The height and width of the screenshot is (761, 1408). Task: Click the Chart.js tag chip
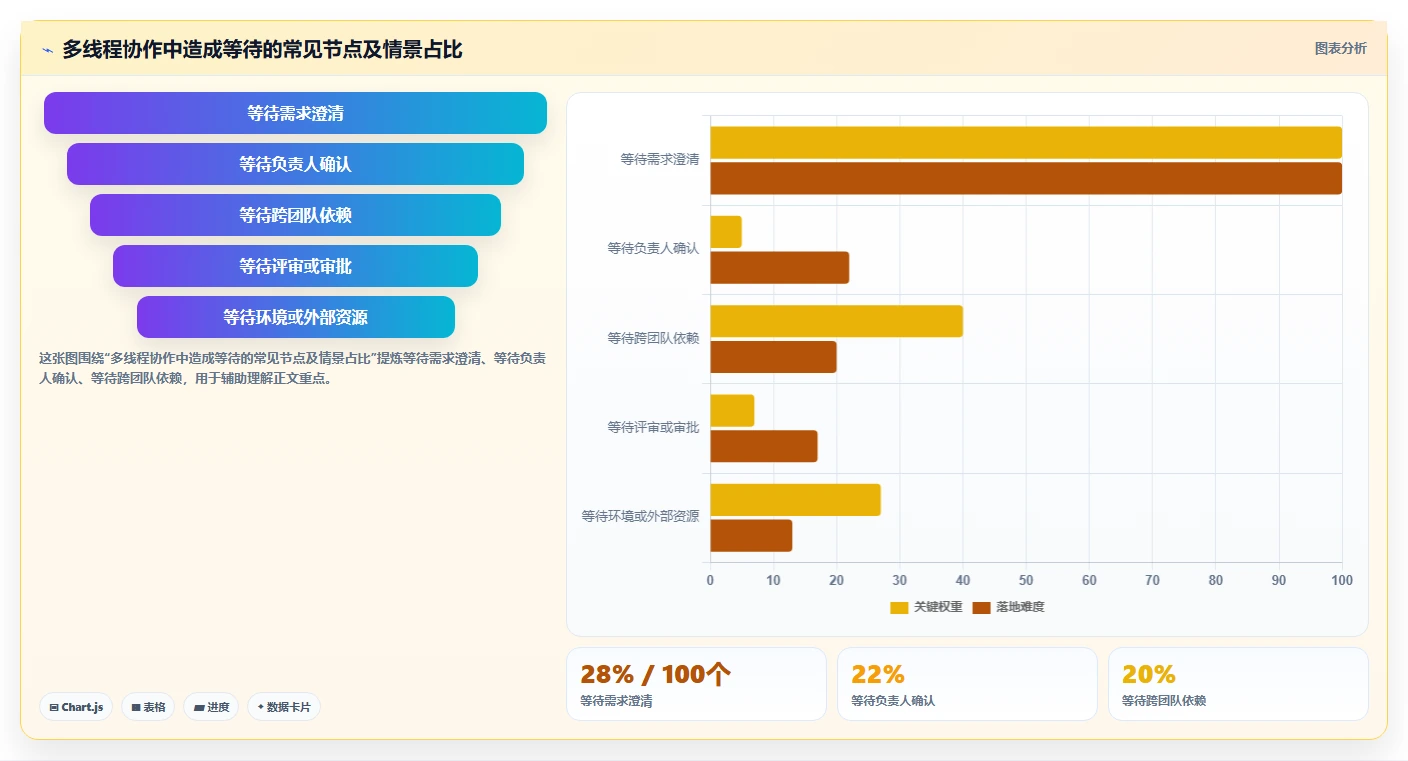point(77,707)
